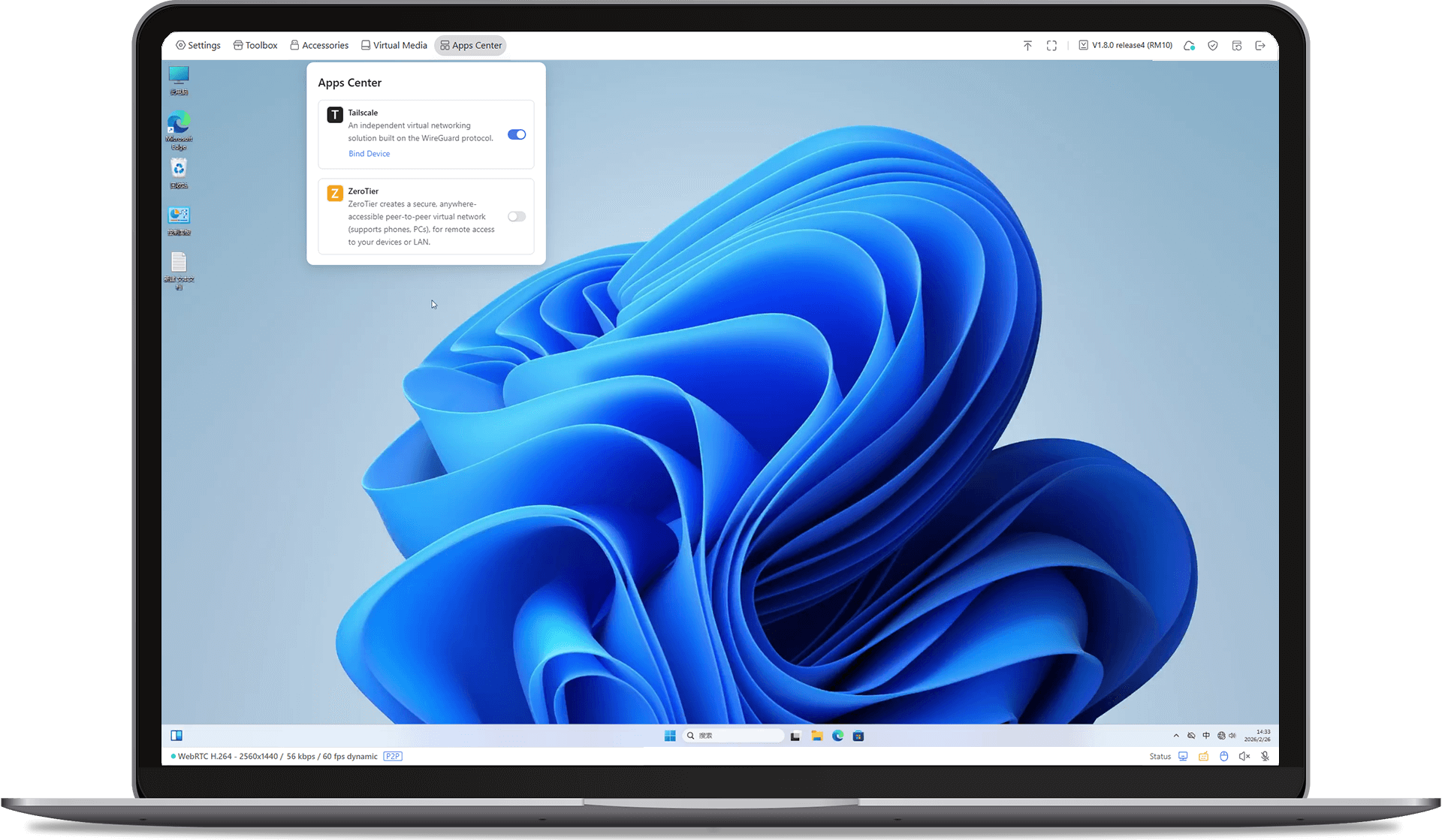Image resolution: width=1442 pixels, height=840 pixels.
Task: Click the cloud connection status icon
Action: tap(1189, 46)
